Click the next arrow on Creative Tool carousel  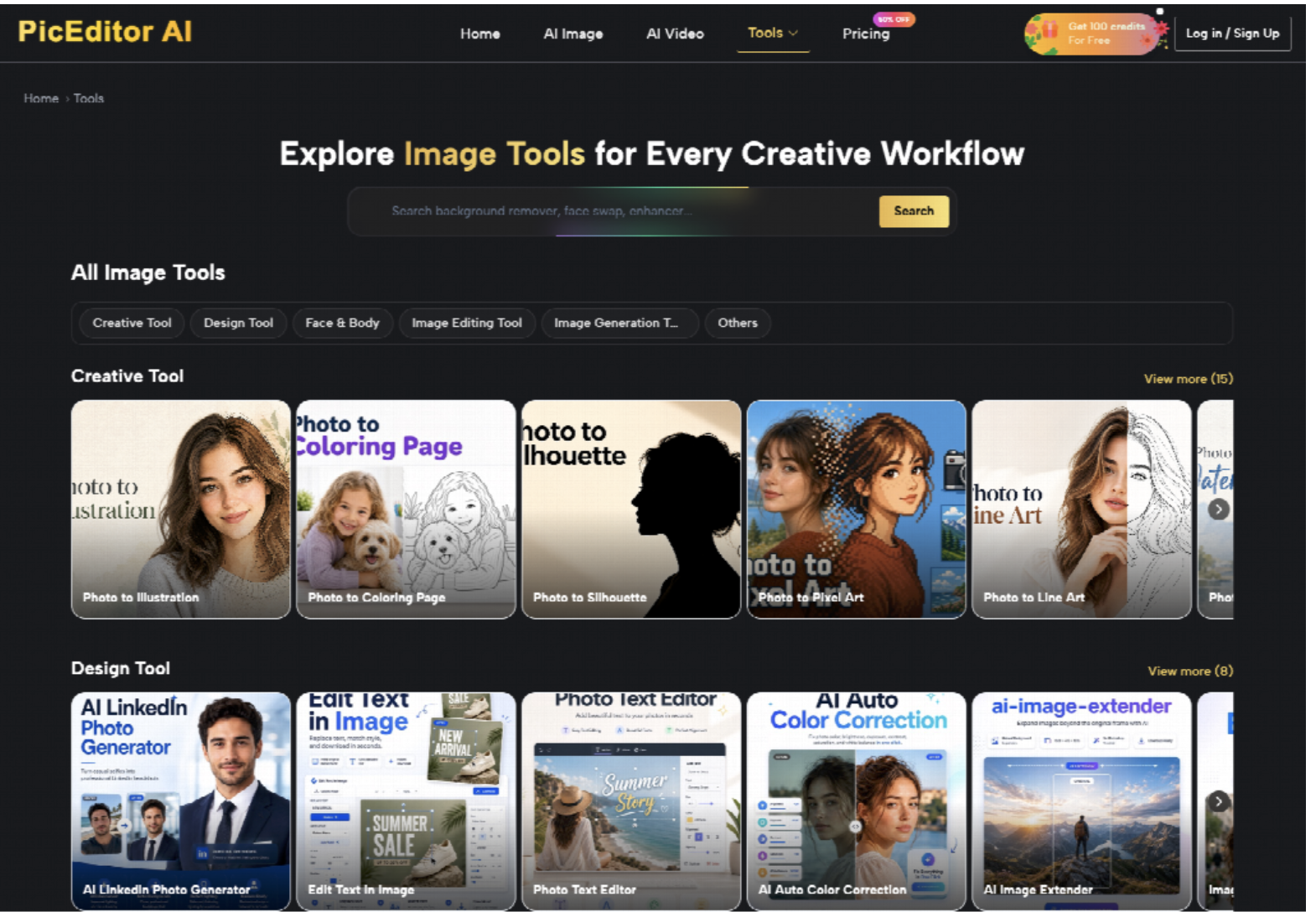[x=1218, y=509]
